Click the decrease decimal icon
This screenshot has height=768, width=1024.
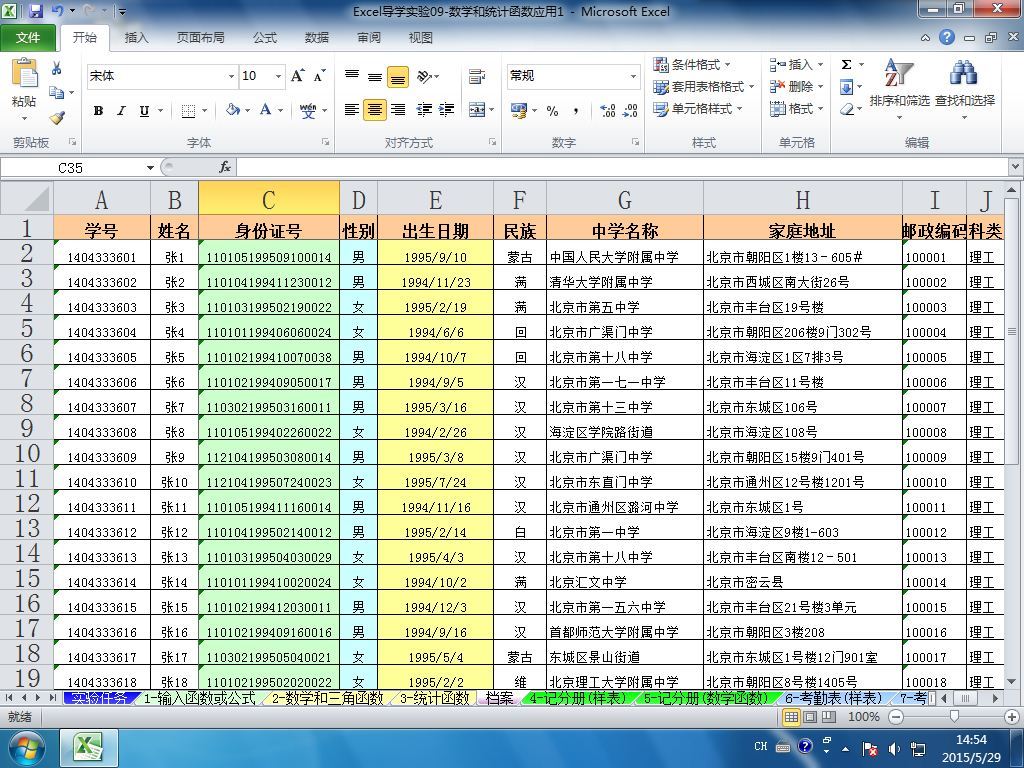click(630, 110)
